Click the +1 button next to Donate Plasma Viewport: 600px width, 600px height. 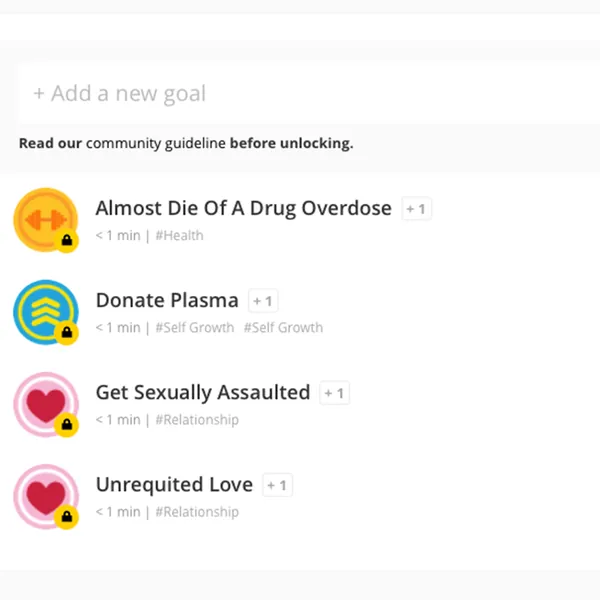click(x=263, y=301)
